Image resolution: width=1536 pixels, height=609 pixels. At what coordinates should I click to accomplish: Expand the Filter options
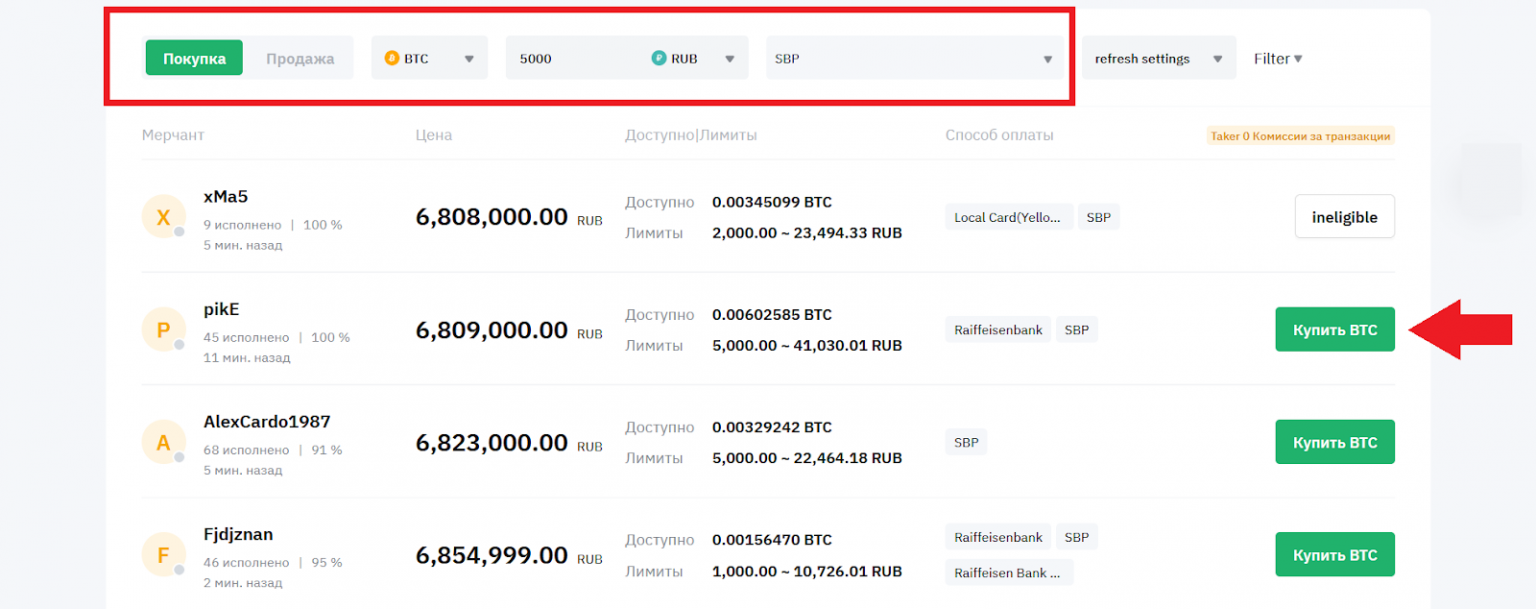click(x=1278, y=59)
